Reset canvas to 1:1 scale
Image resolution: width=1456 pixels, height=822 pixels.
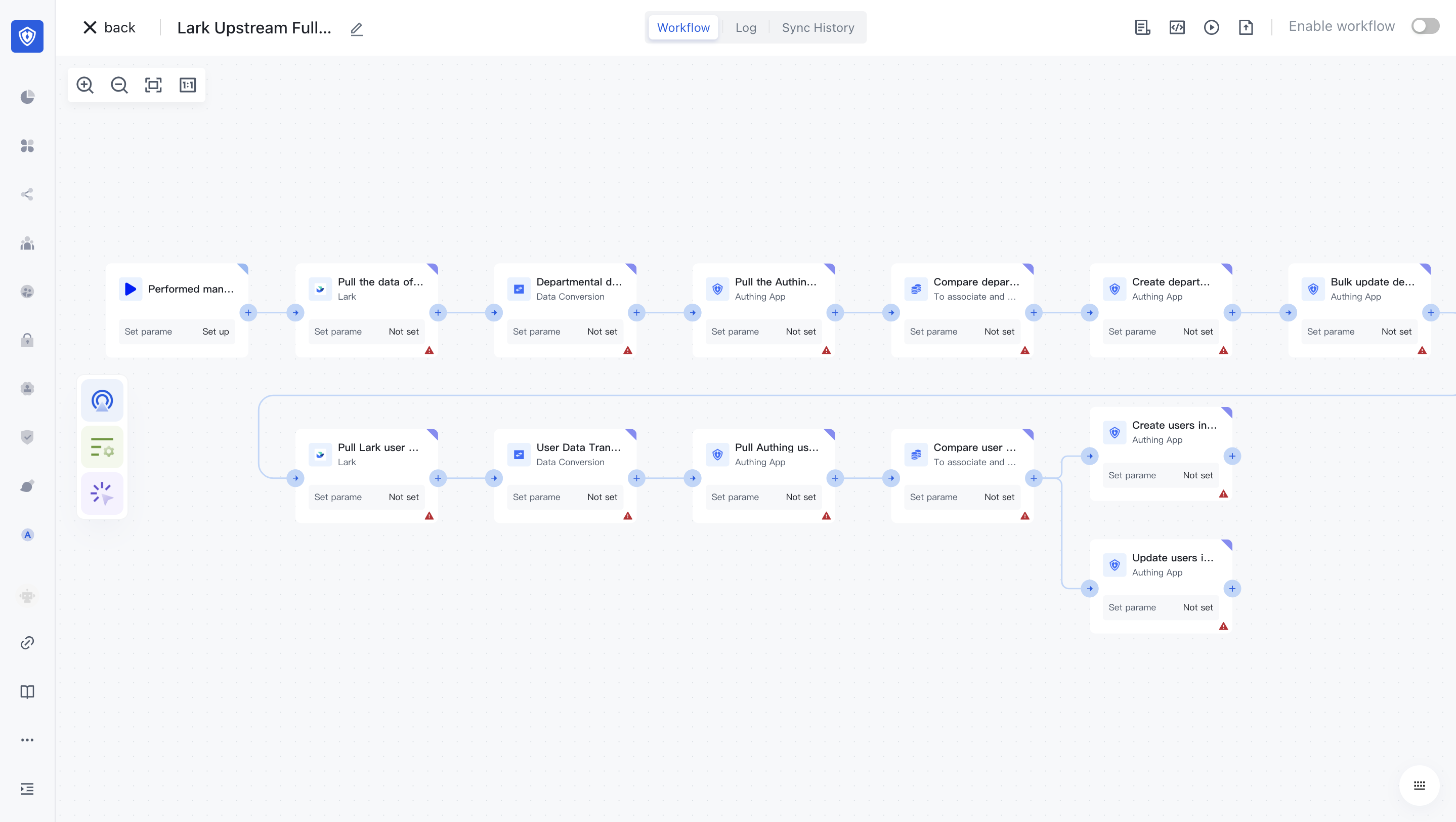click(188, 85)
